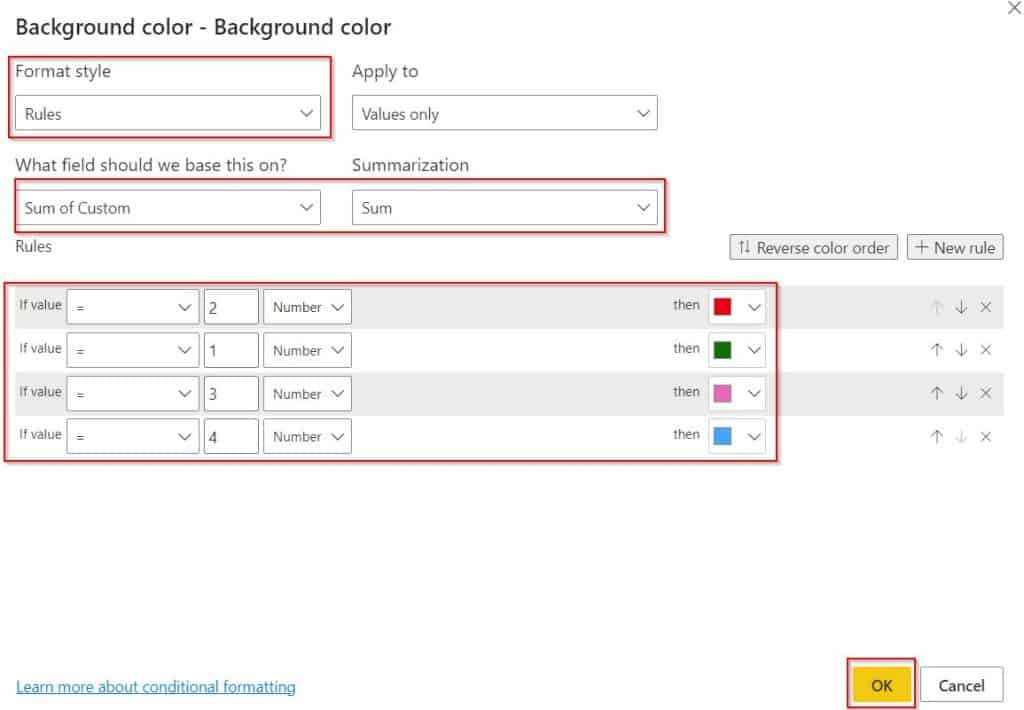
Task: Delete the value 4 rule
Action: [985, 436]
